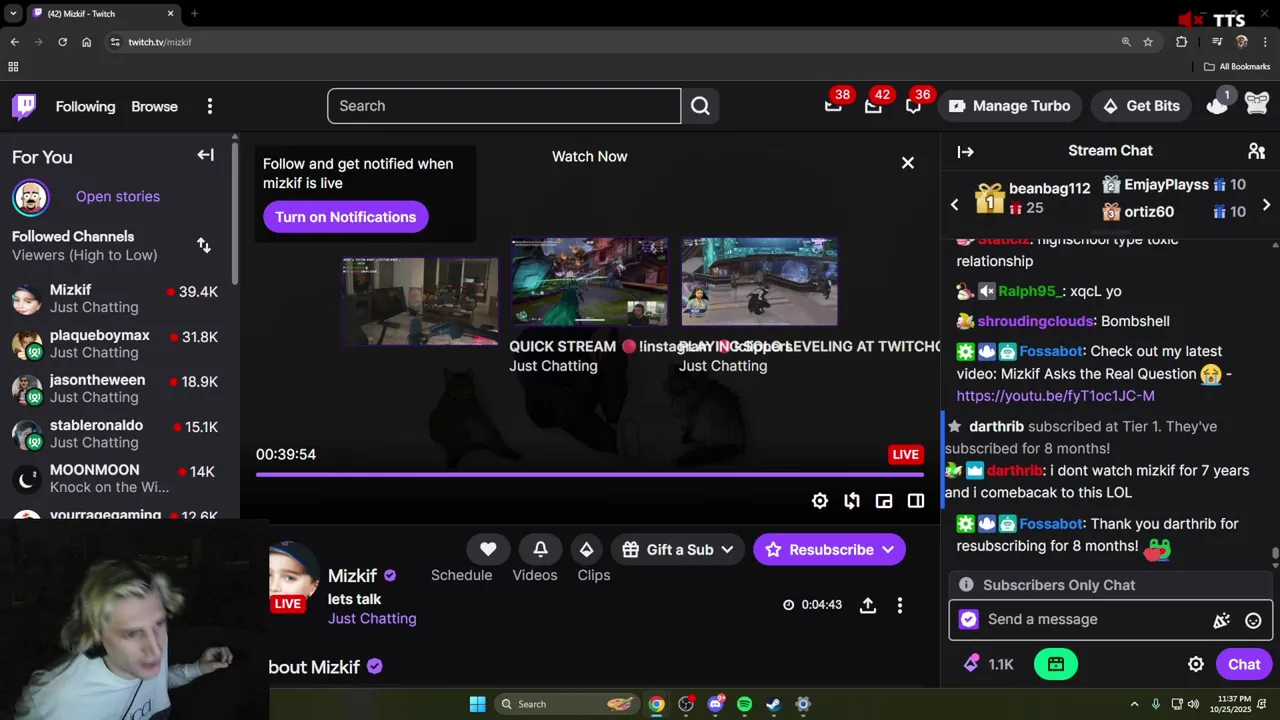Click Get Bits
The image size is (1280, 720).
[x=1141, y=106]
